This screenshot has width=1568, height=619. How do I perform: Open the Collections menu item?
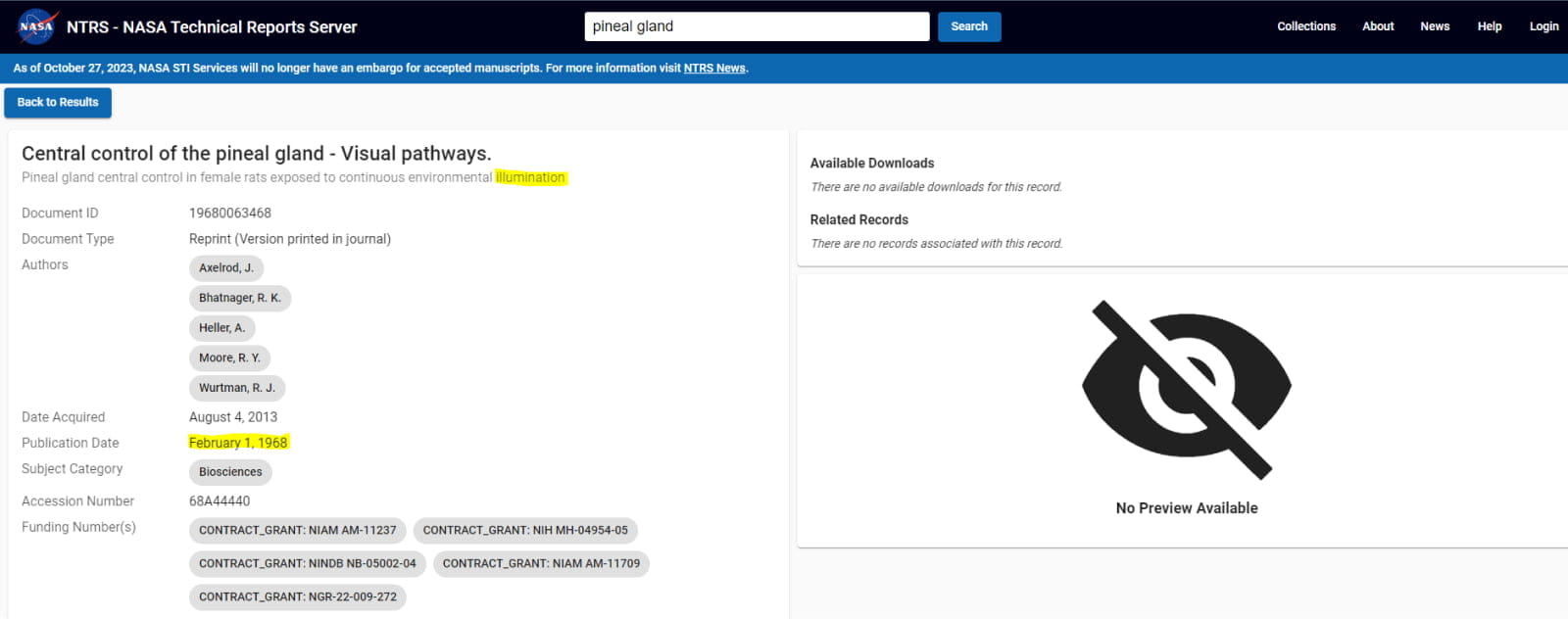tap(1305, 26)
